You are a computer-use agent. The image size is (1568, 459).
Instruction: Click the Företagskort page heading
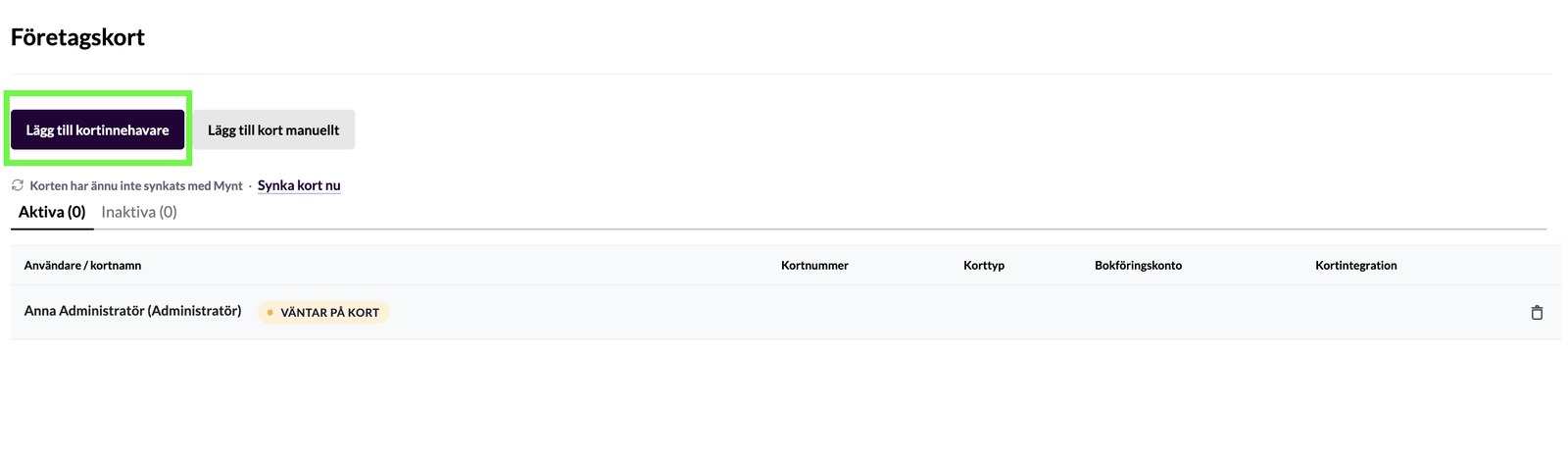click(x=77, y=37)
